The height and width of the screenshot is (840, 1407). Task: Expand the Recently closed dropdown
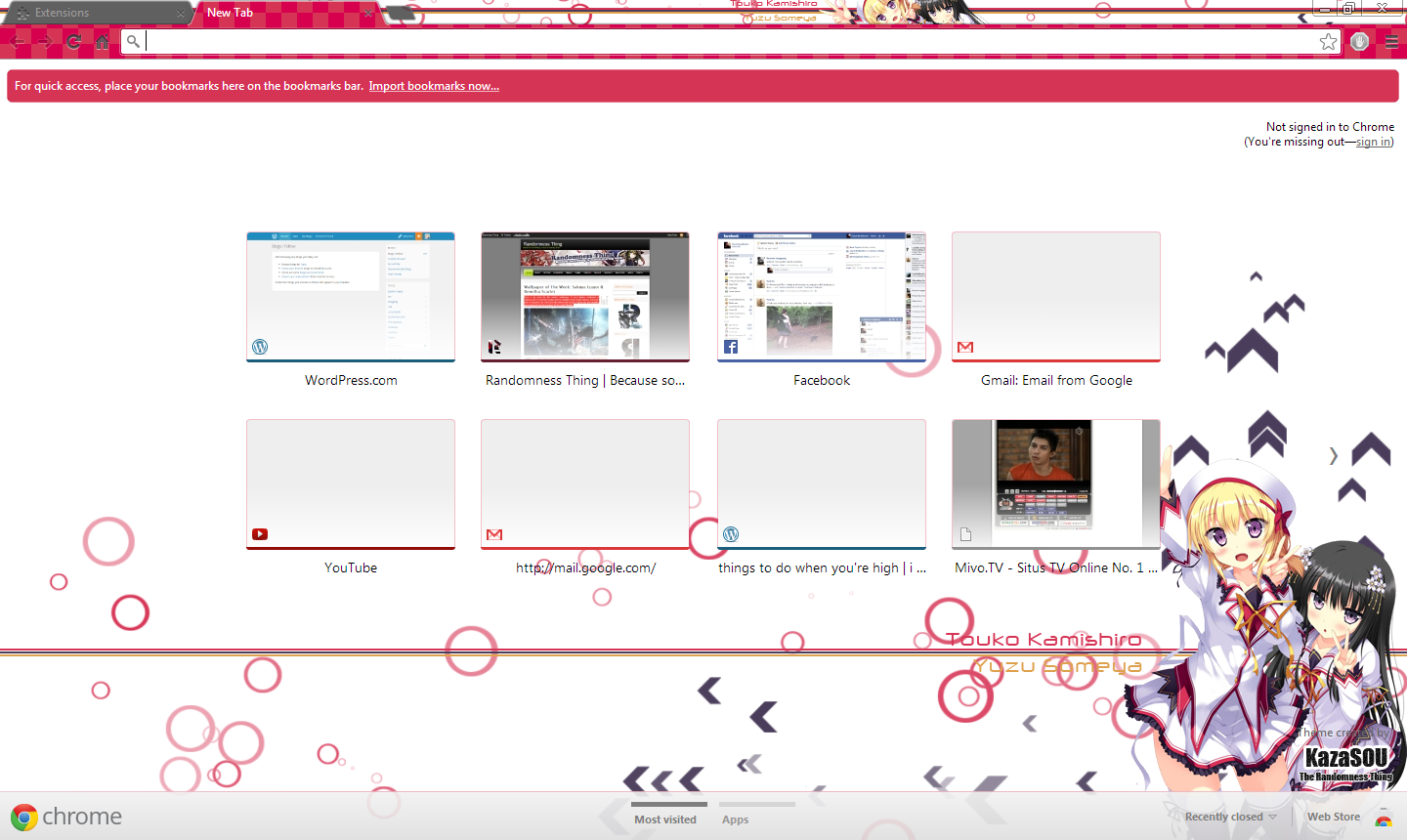pos(1230,817)
